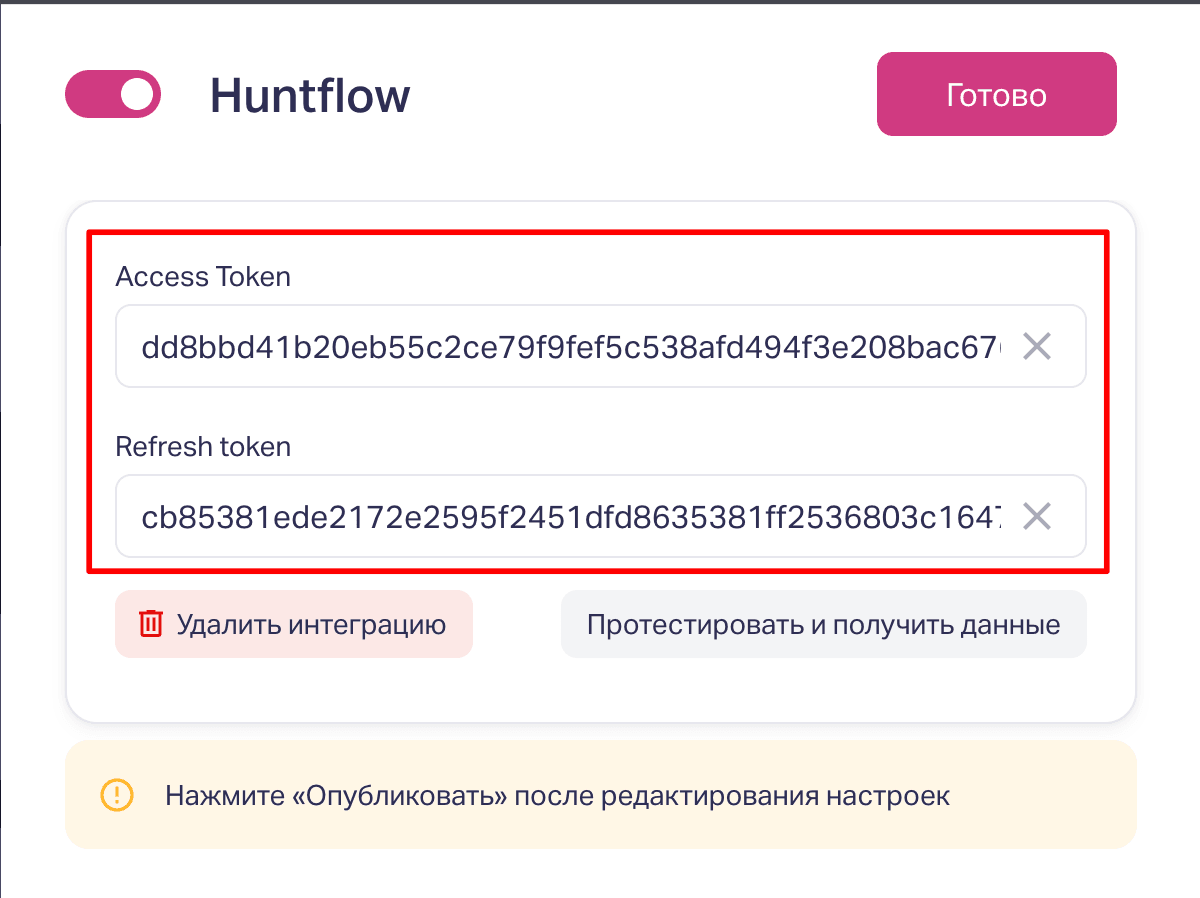The width and height of the screenshot is (1200, 898).
Task: Click the red trash bin icon
Action: [150, 624]
